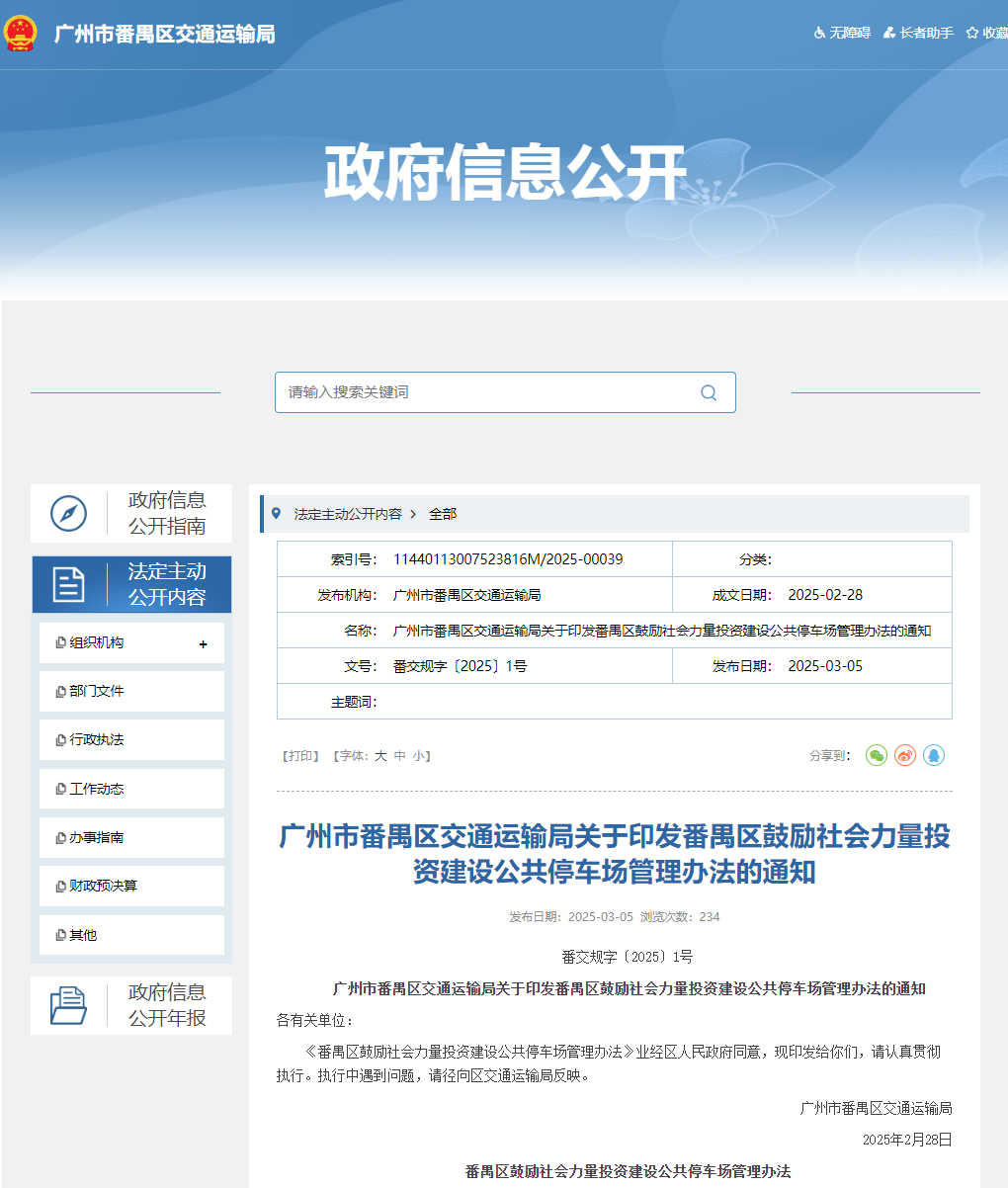The image size is (1008, 1188).
Task: Enable 无障碍 accessibility mode
Action: click(842, 34)
